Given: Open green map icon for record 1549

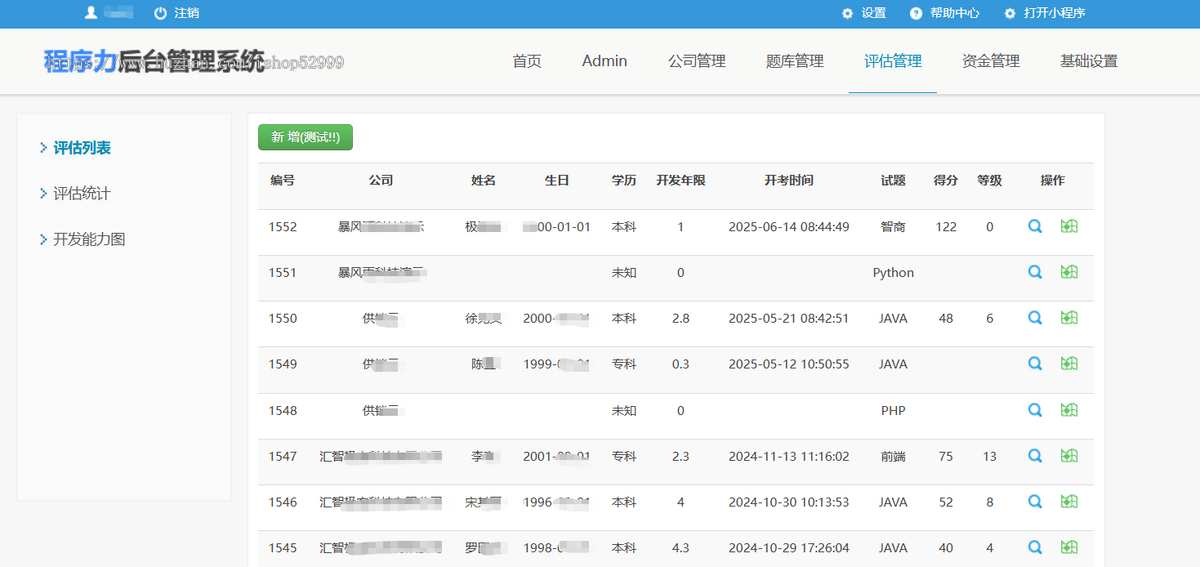Looking at the screenshot, I should click(1069, 364).
